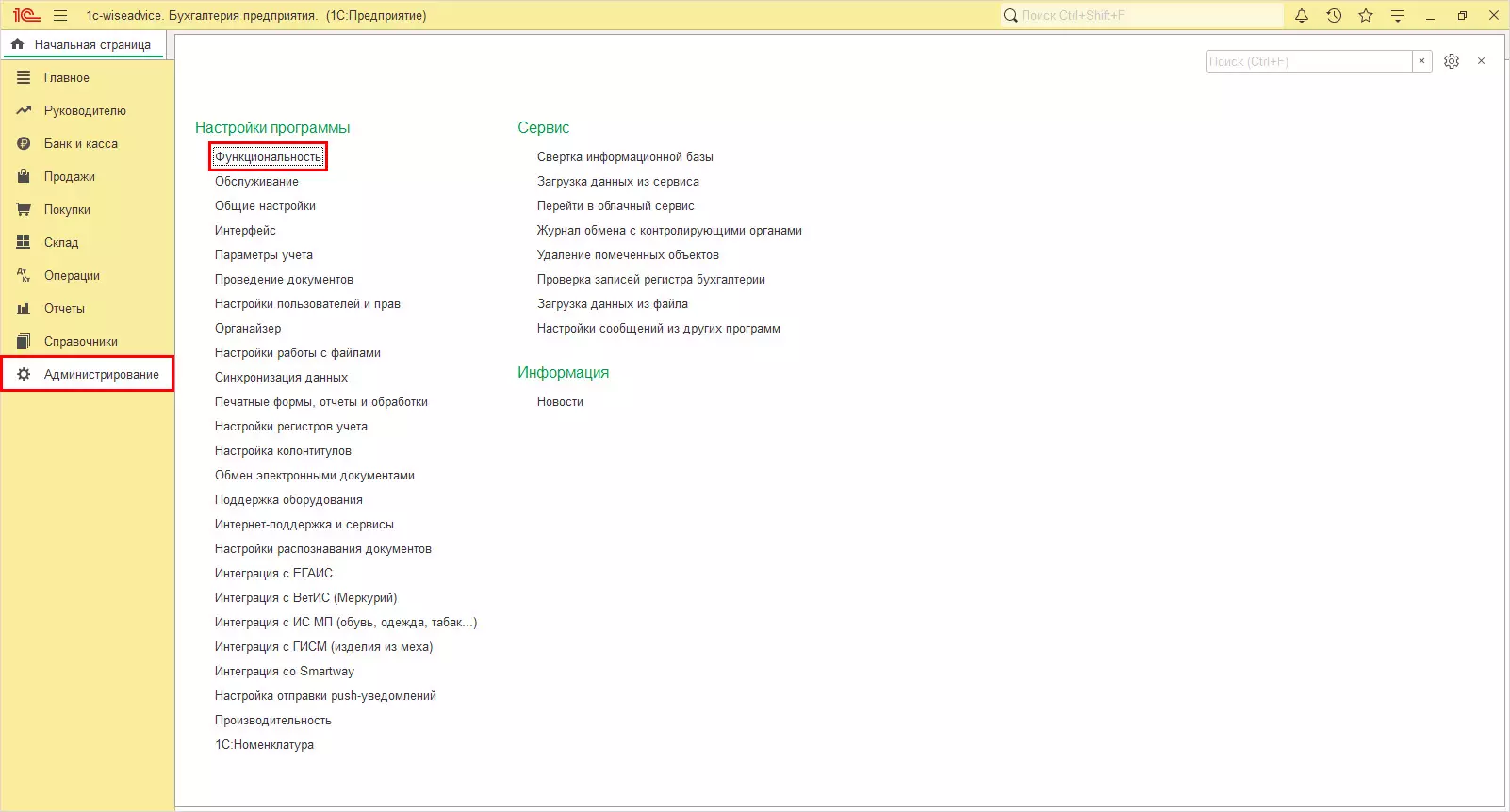Image resolution: width=1510 pixels, height=812 pixels.
Task: Open the 1С:Номенклатура link
Action: point(264,744)
